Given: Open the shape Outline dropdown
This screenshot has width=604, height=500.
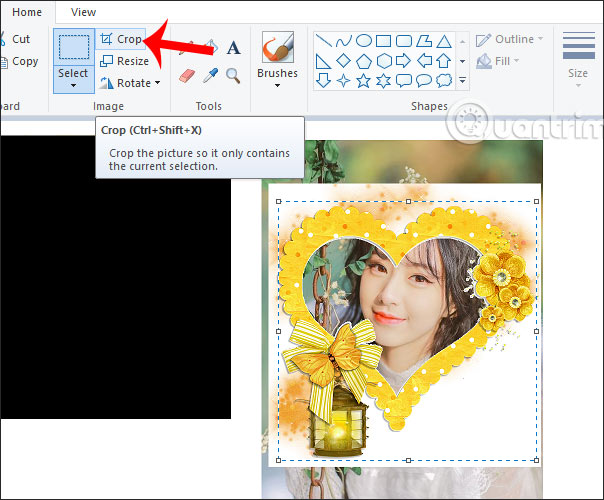Looking at the screenshot, I should (x=509, y=39).
